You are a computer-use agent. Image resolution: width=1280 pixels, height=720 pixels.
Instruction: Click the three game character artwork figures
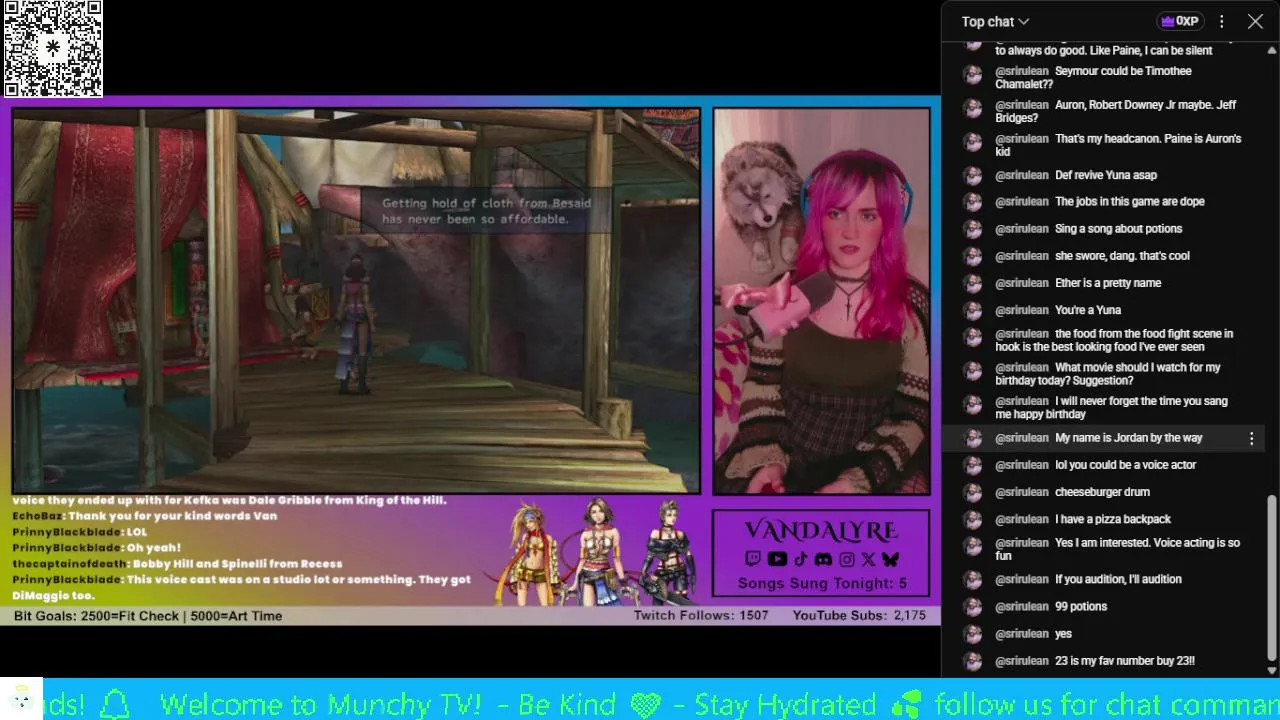597,553
